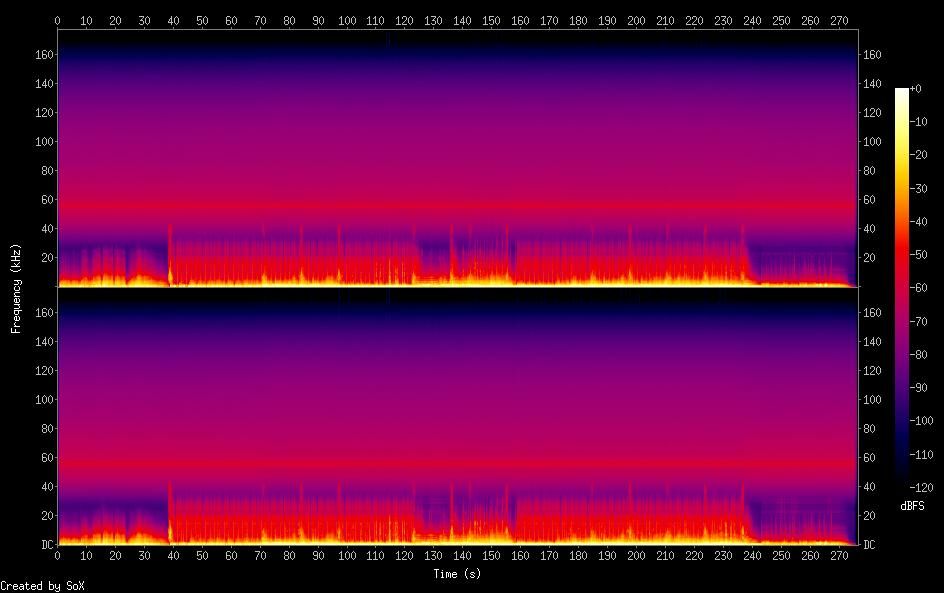The width and height of the screenshot is (944, 593).
Task: Select the 130 tick on bottom time axis
Action: point(434,555)
